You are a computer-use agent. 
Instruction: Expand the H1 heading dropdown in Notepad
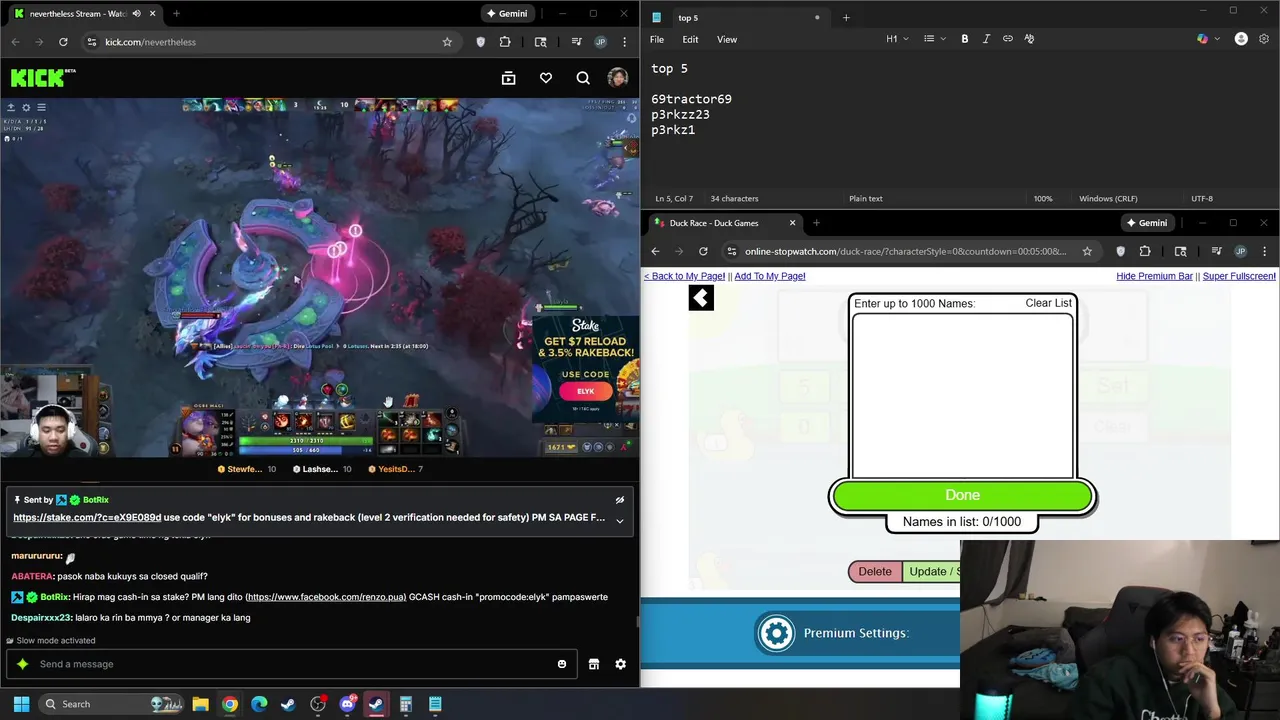[897, 39]
